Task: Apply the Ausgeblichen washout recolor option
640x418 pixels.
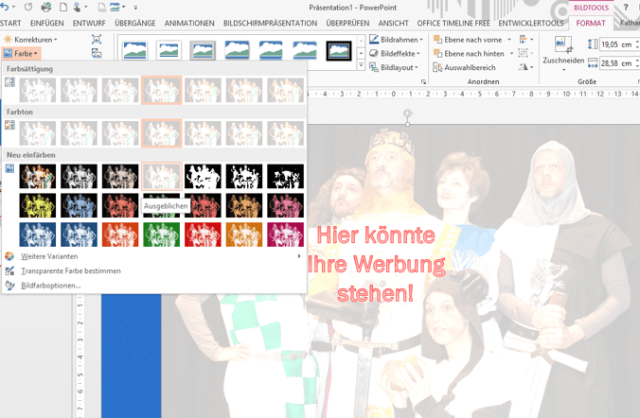Action: click(162, 176)
